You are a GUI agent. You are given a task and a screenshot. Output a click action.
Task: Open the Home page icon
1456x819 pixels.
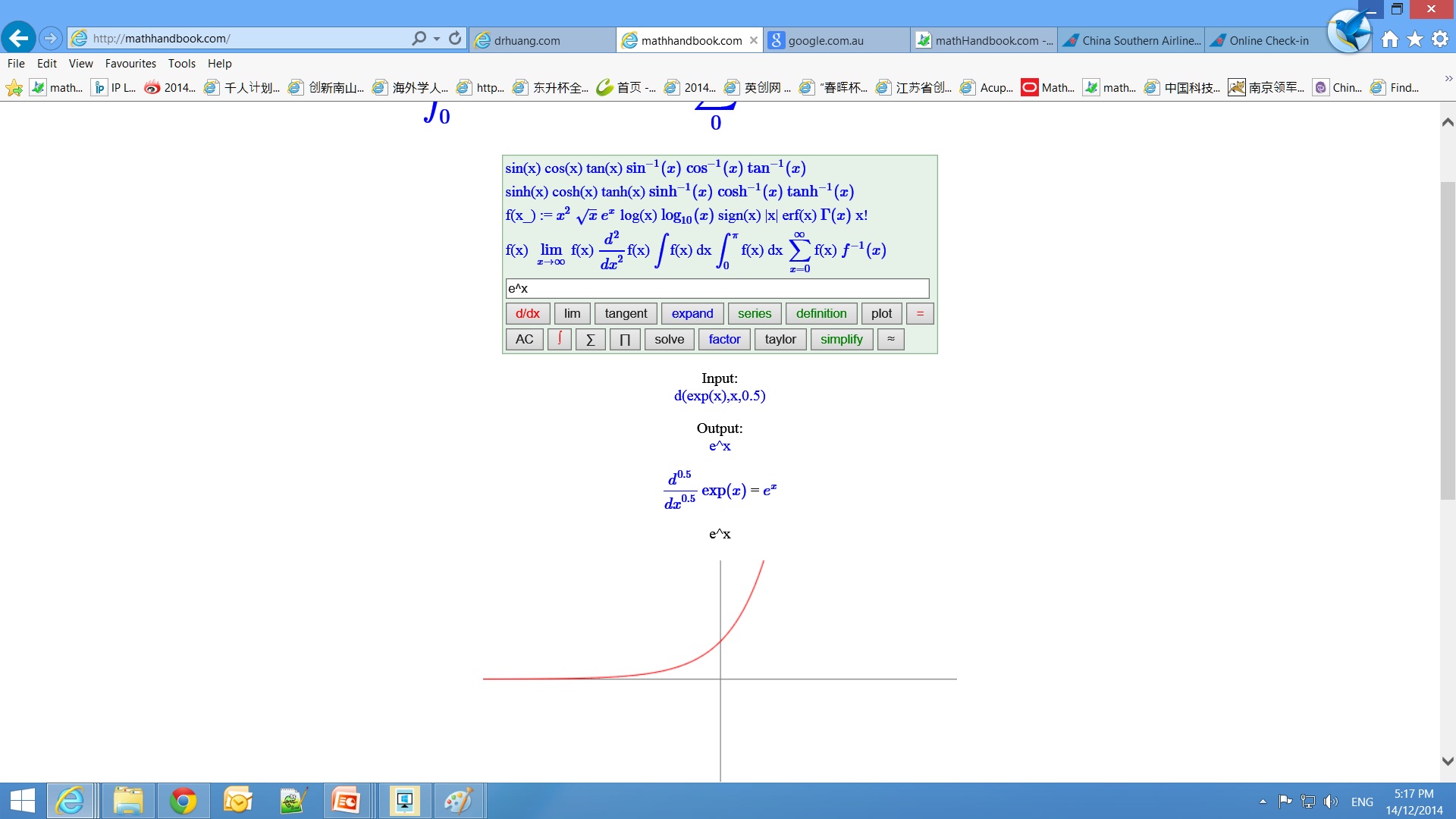pos(1389,39)
